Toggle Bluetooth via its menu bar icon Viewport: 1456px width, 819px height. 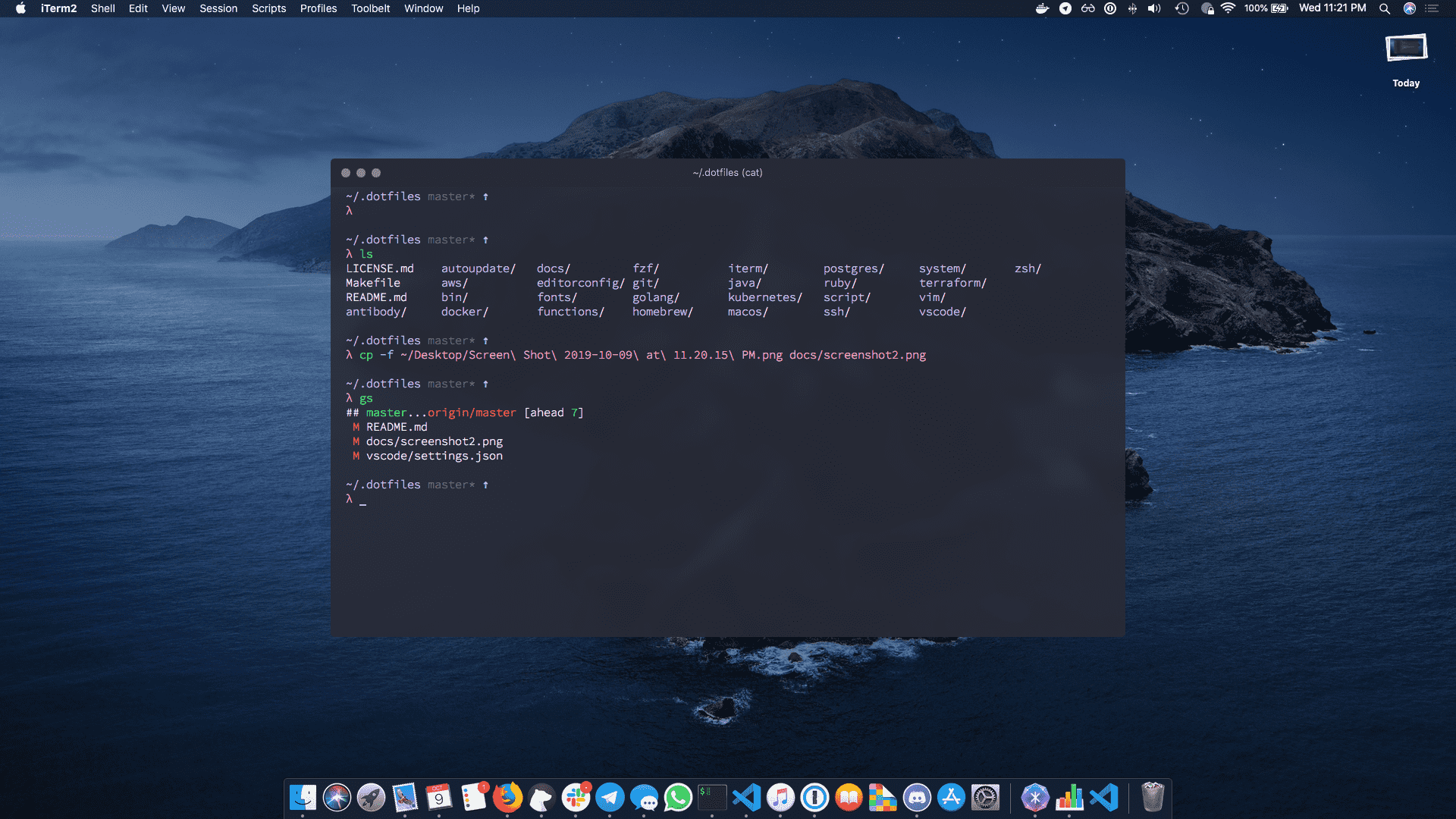coord(1132,8)
